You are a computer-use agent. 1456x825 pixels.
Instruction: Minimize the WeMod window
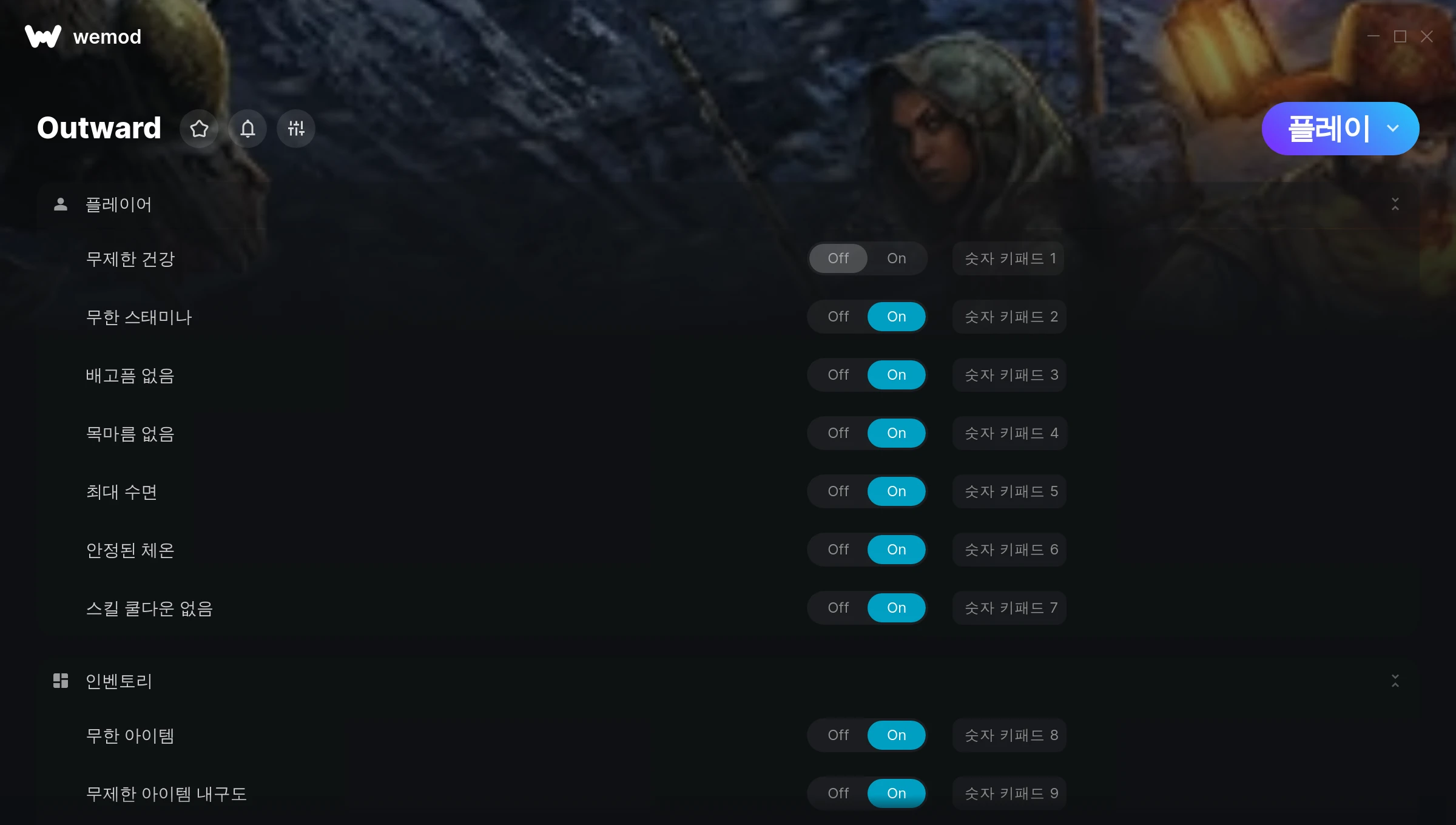point(1373,36)
